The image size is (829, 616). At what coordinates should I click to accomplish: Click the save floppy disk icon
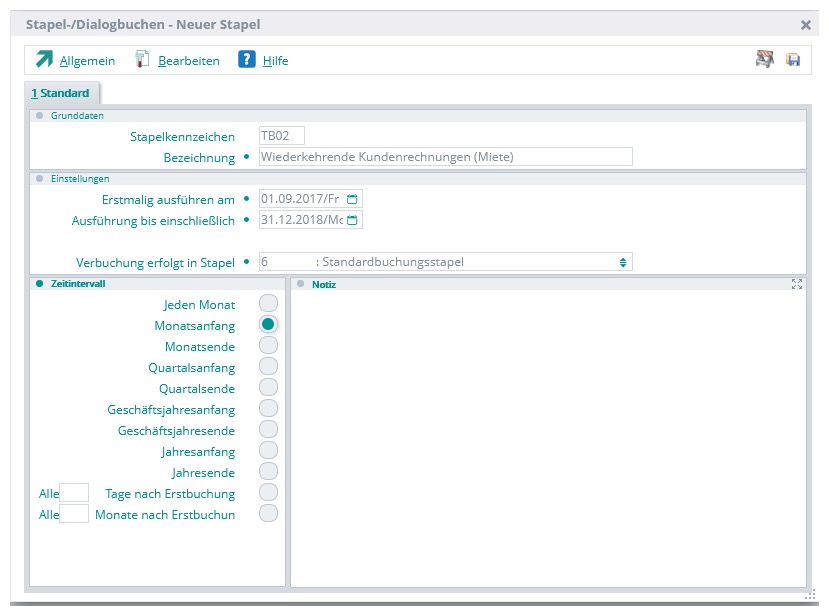pos(793,60)
